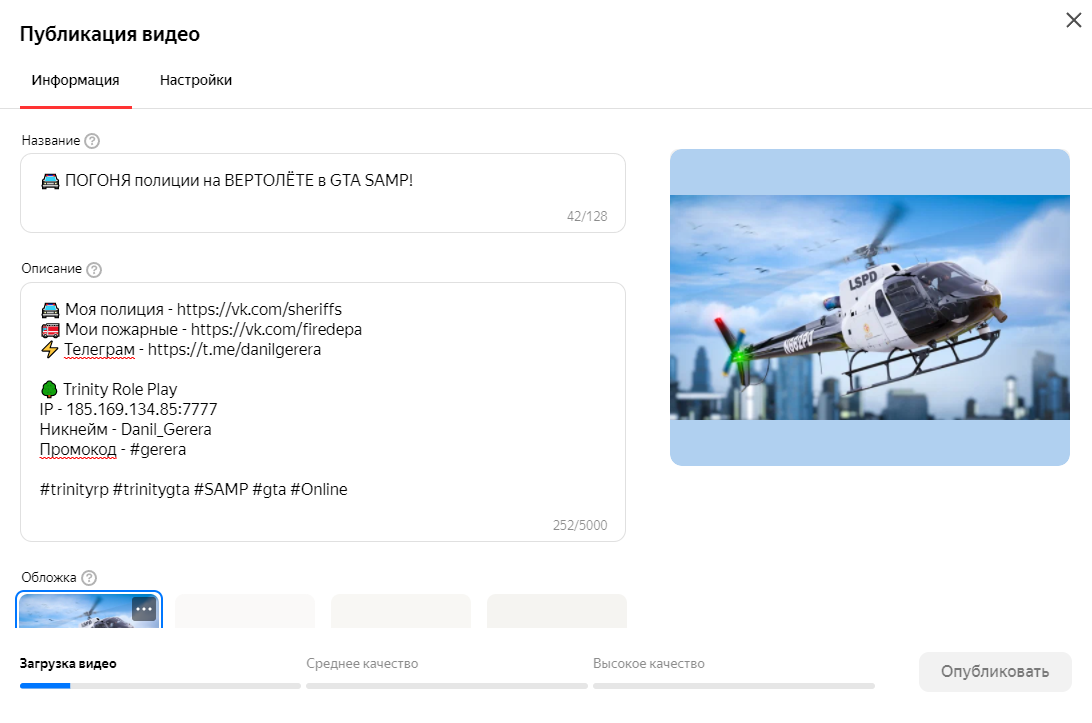The width and height of the screenshot is (1092, 723).
Task: Click the hashtags line starting with #trinityrp
Action: point(194,490)
